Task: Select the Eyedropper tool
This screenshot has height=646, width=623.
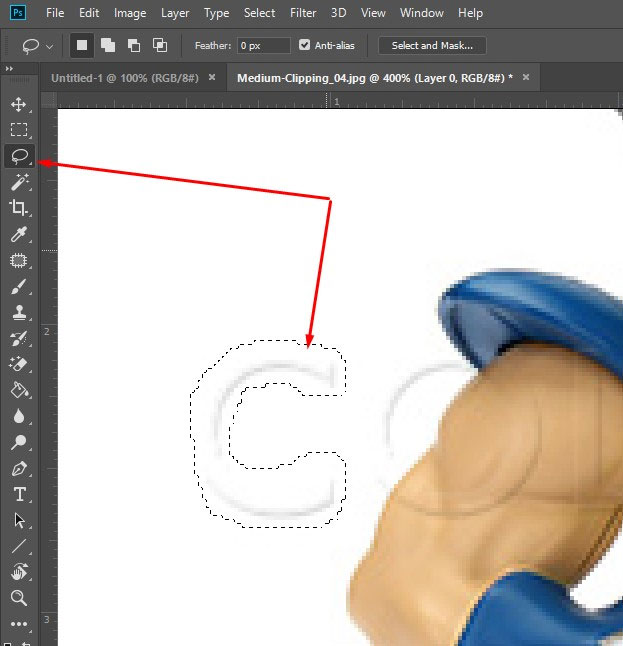Action: click(x=19, y=234)
